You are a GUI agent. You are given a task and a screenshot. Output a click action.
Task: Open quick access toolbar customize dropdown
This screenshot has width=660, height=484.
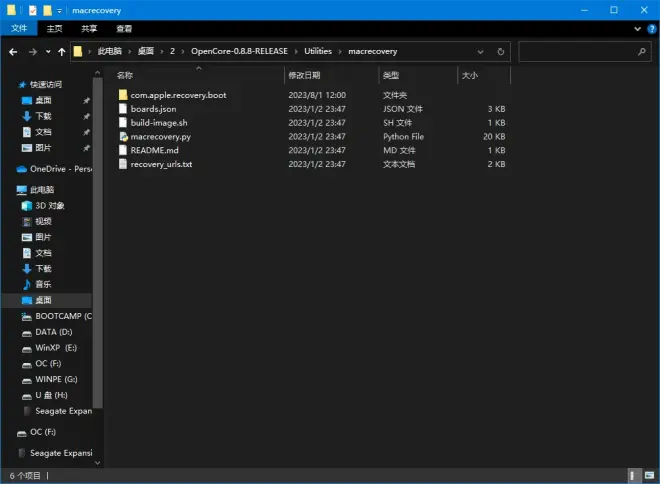59,11
